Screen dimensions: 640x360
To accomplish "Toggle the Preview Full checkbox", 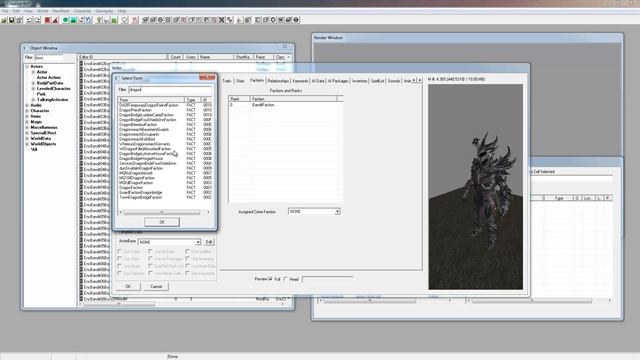I will [270, 279].
